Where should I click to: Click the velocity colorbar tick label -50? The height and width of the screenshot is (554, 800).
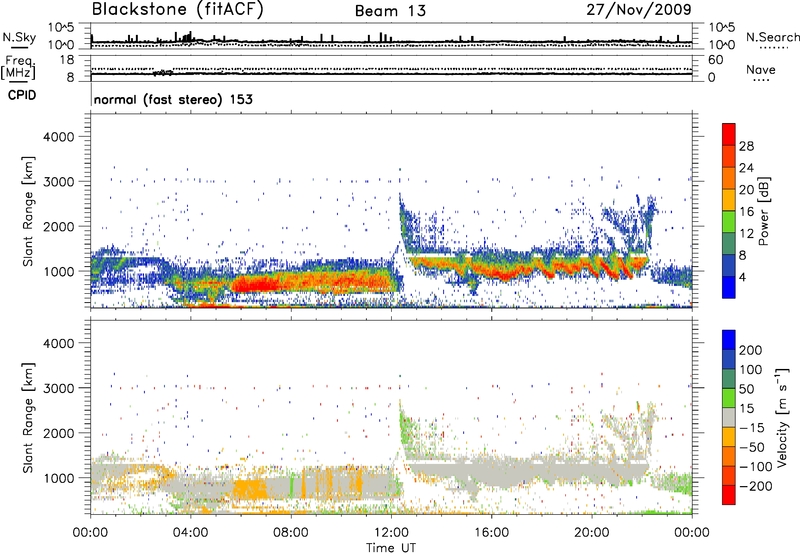click(752, 447)
